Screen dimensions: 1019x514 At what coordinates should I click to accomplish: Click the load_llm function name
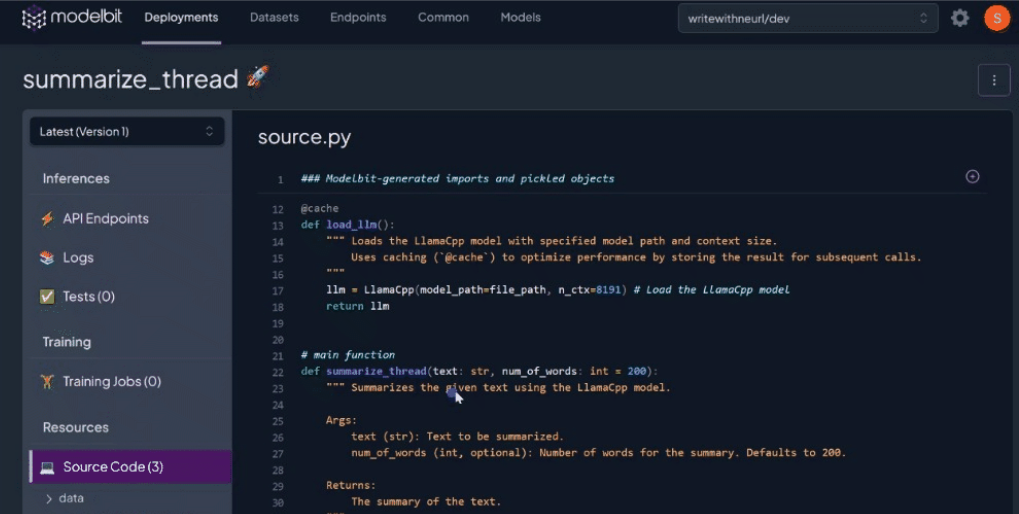pos(351,225)
